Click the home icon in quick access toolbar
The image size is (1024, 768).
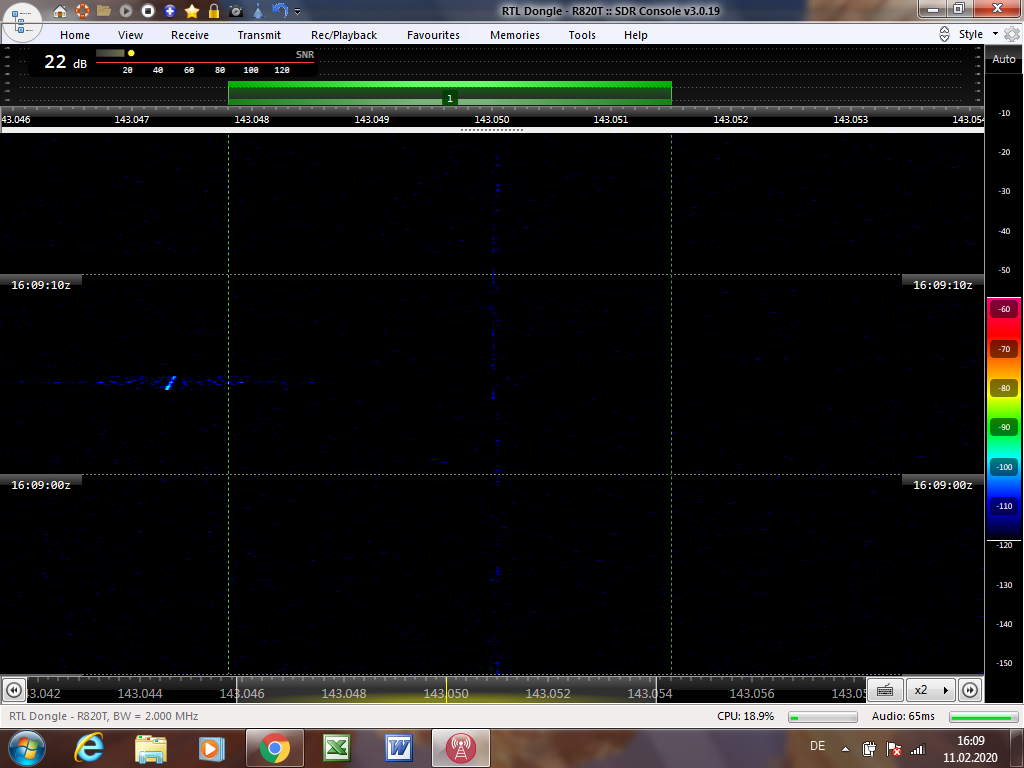[x=59, y=10]
